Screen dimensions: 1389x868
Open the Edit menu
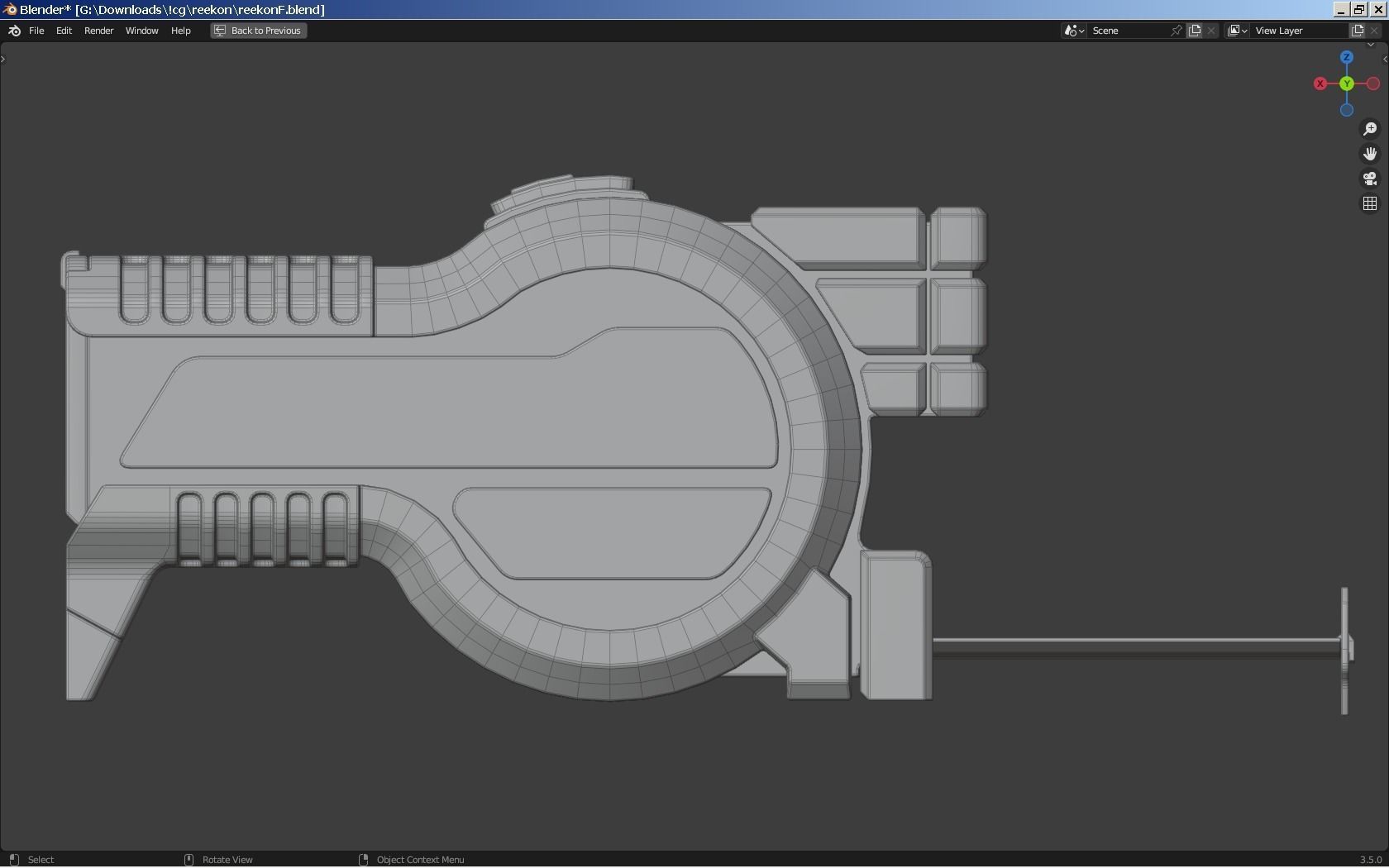point(64,31)
